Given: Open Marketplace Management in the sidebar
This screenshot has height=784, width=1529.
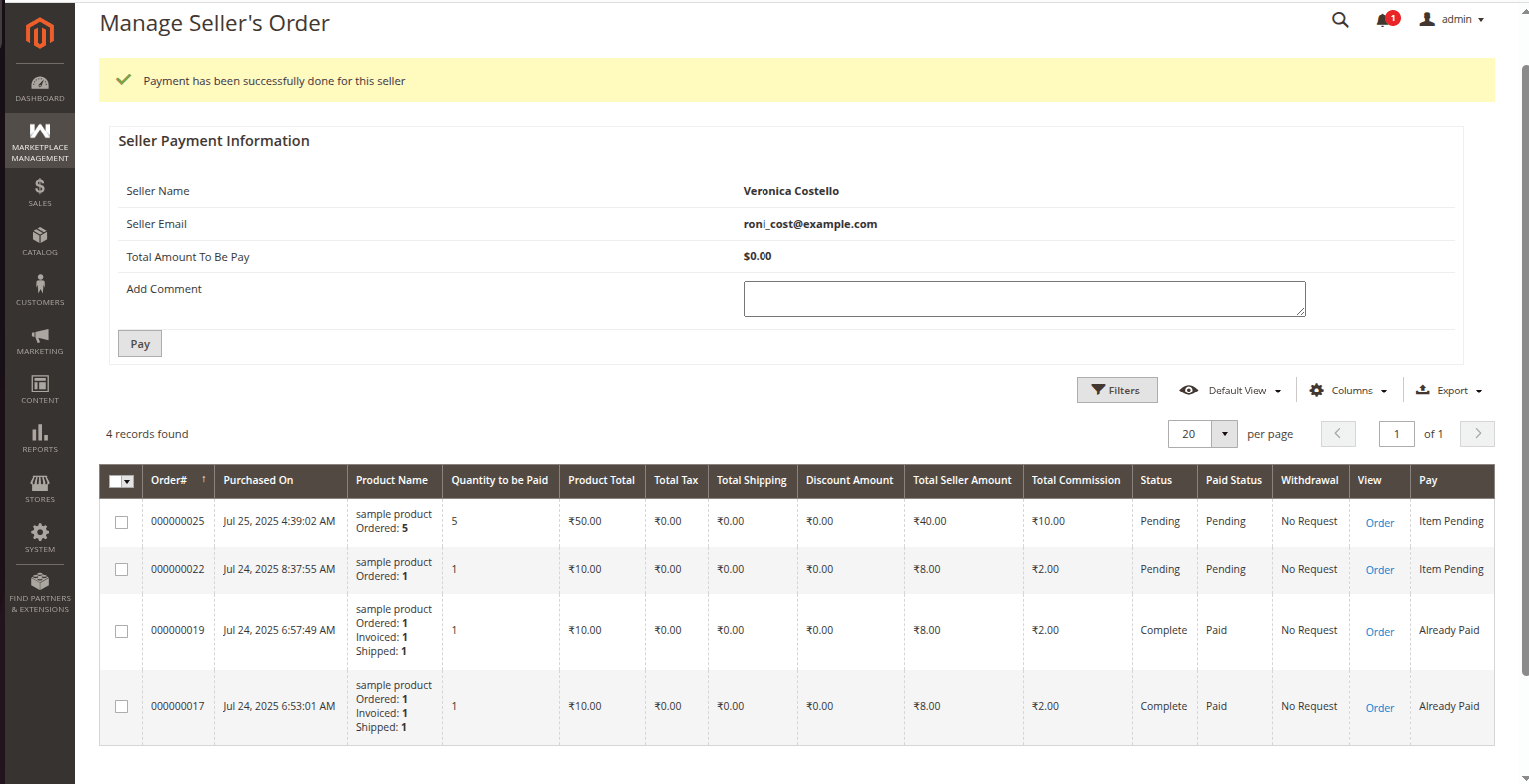Looking at the screenshot, I should [x=39, y=140].
